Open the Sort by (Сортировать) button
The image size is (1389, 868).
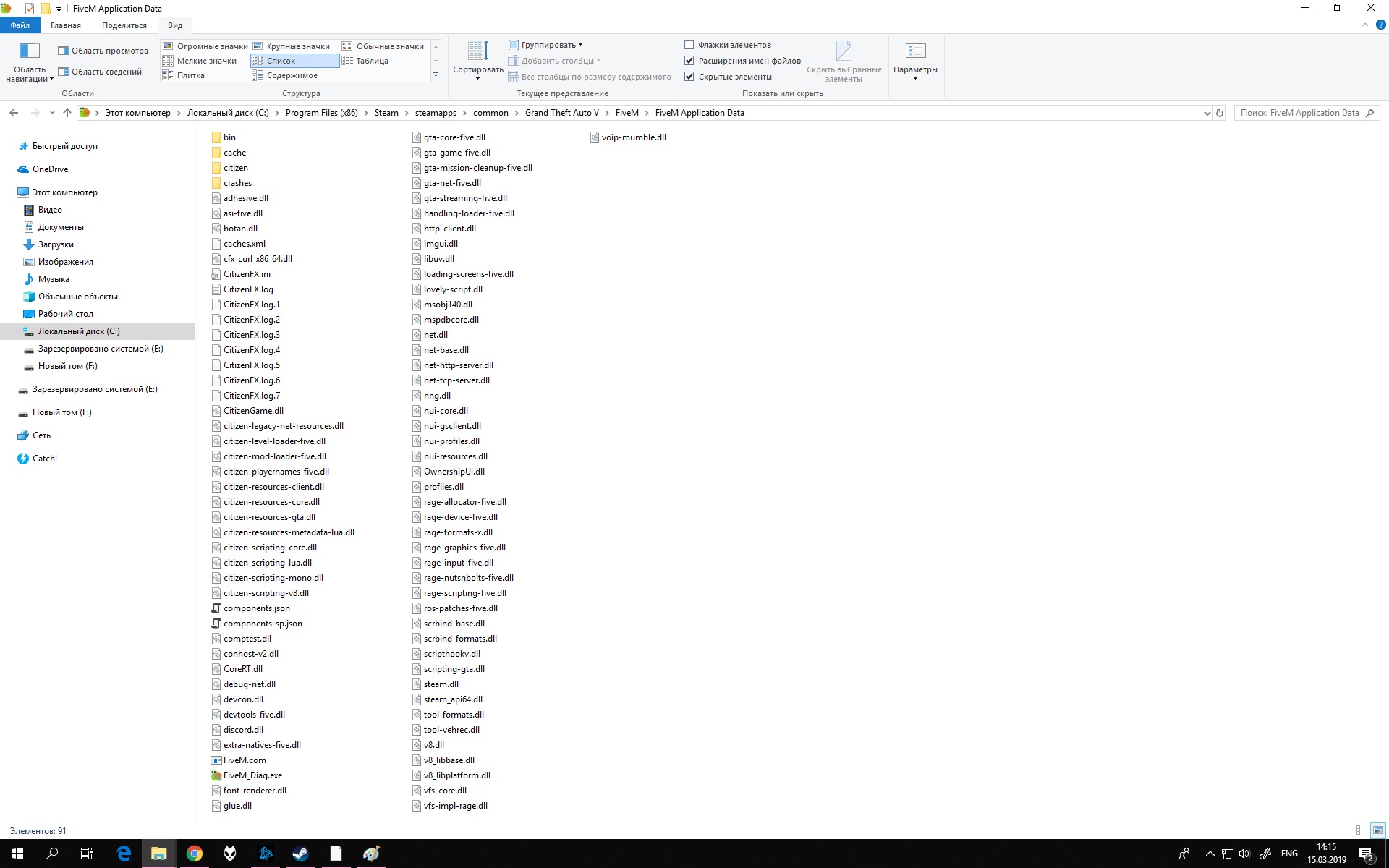click(x=477, y=59)
